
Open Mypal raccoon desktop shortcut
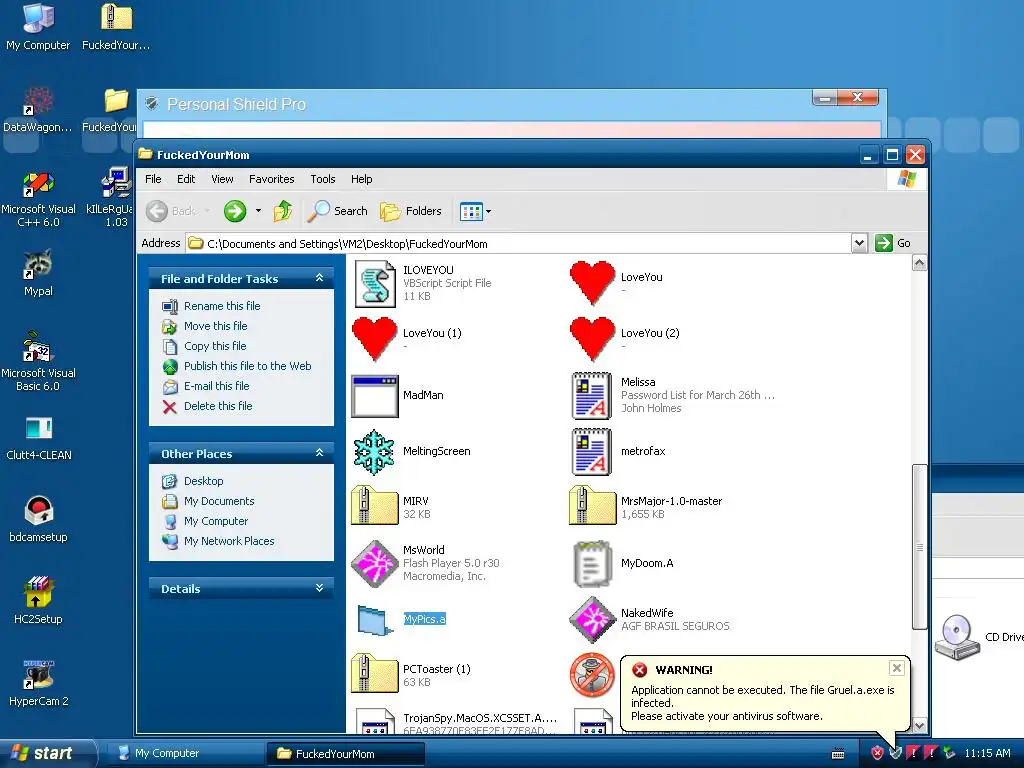coord(38,273)
